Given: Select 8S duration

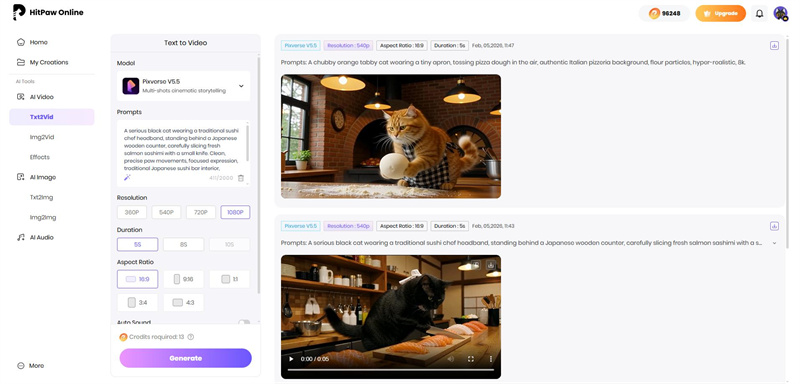Looking at the screenshot, I should (183, 244).
